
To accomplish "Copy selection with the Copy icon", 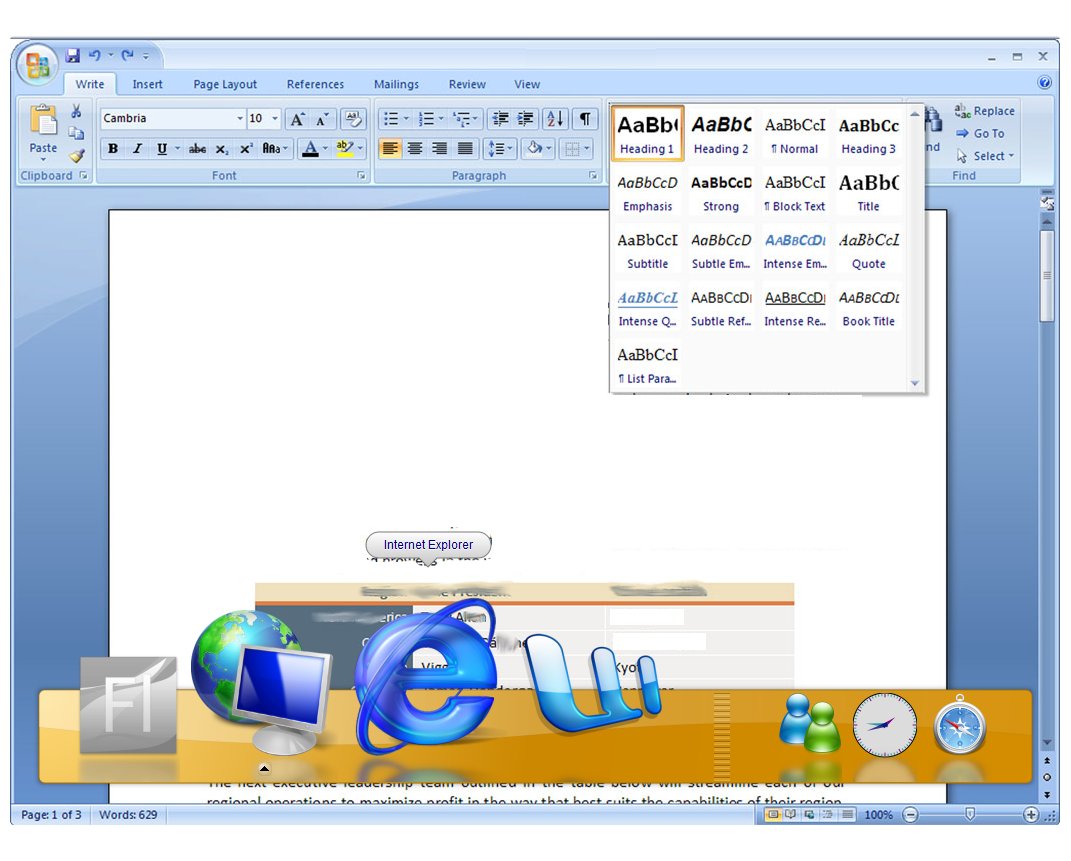I will (76, 133).
